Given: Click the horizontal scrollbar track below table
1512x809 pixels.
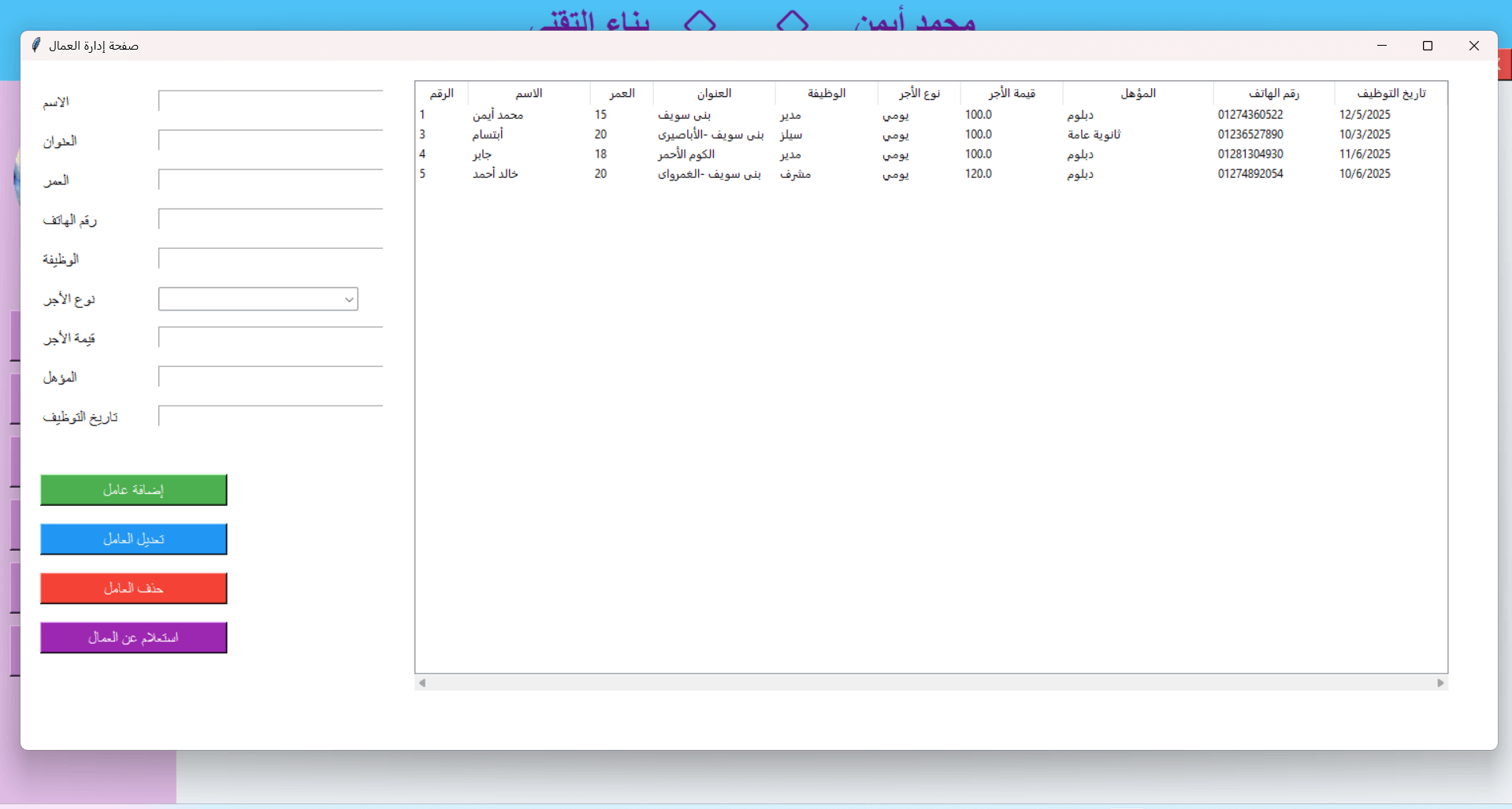Looking at the screenshot, I should click(931, 683).
